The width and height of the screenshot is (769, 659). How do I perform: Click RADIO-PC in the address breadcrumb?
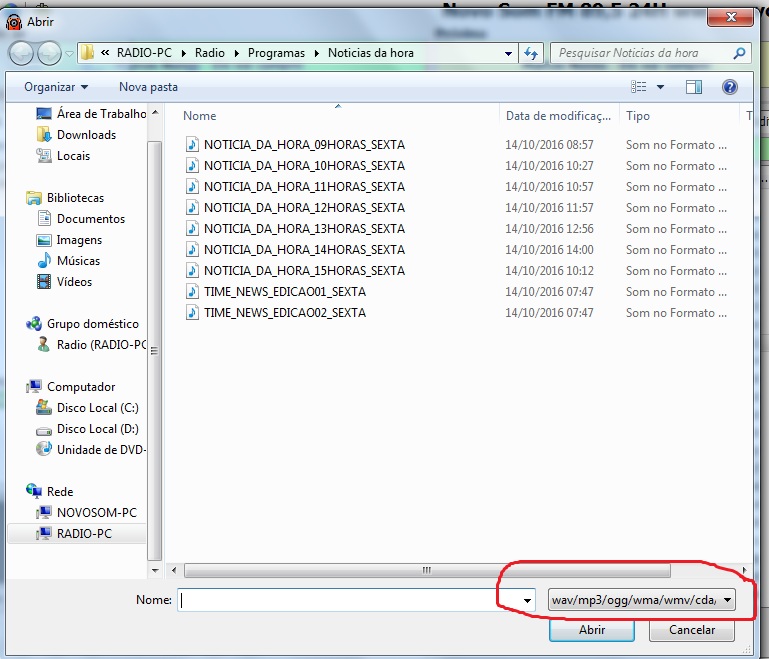[x=144, y=53]
